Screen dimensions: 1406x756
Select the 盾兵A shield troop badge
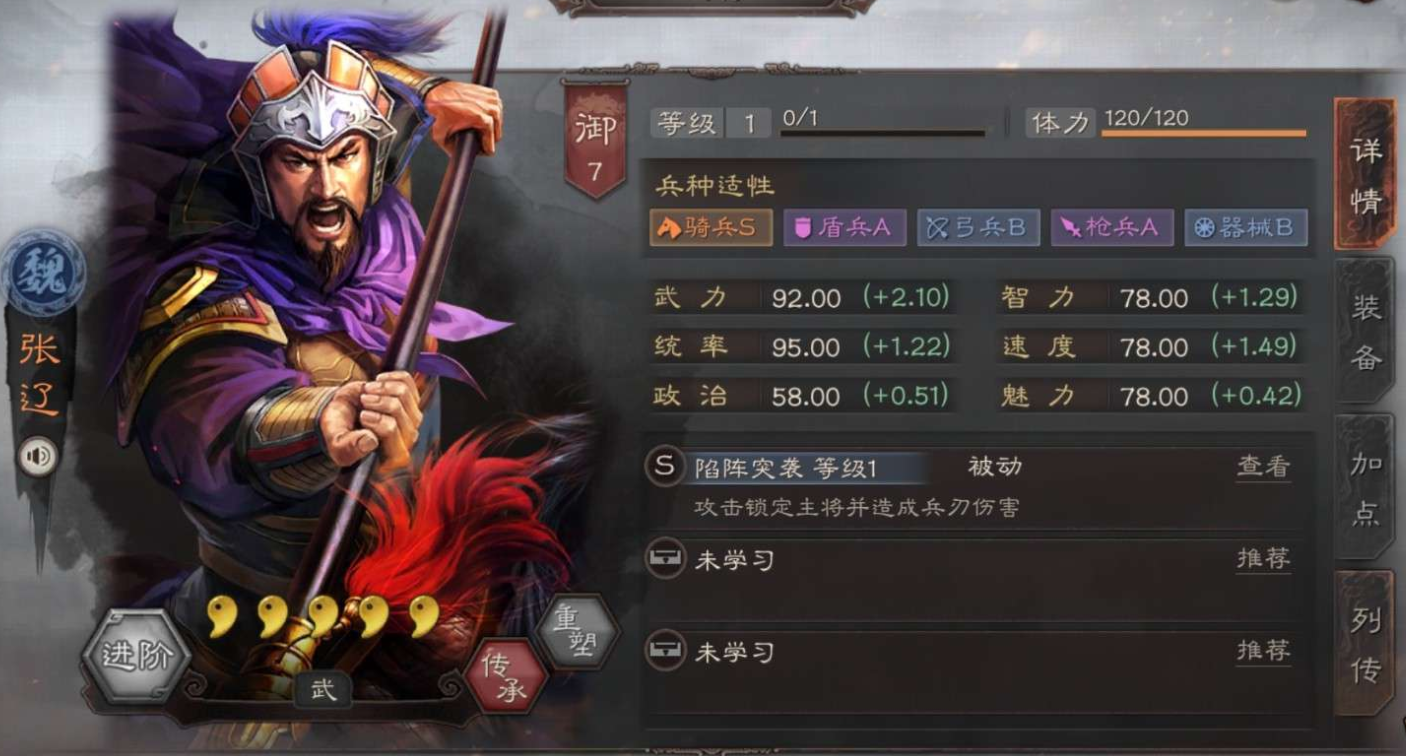[844, 228]
